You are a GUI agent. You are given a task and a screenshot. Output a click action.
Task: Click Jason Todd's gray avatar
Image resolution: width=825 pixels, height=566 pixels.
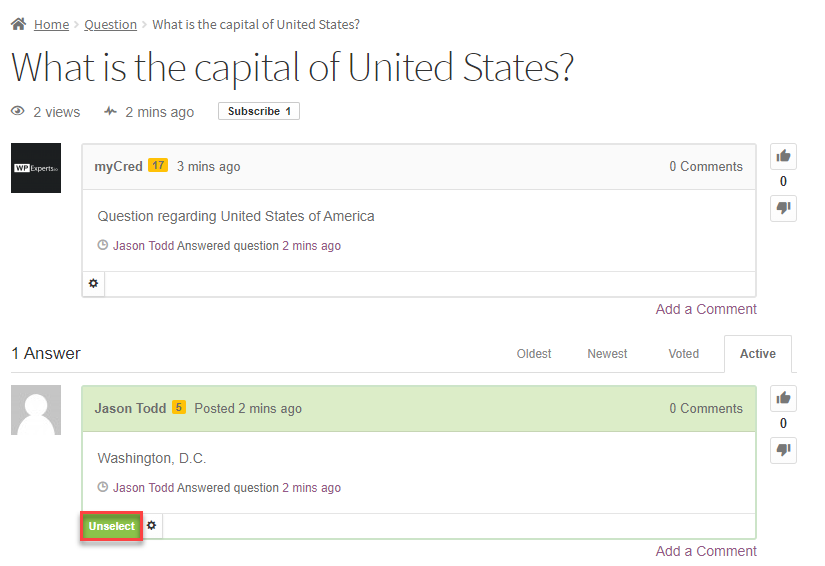(36, 410)
